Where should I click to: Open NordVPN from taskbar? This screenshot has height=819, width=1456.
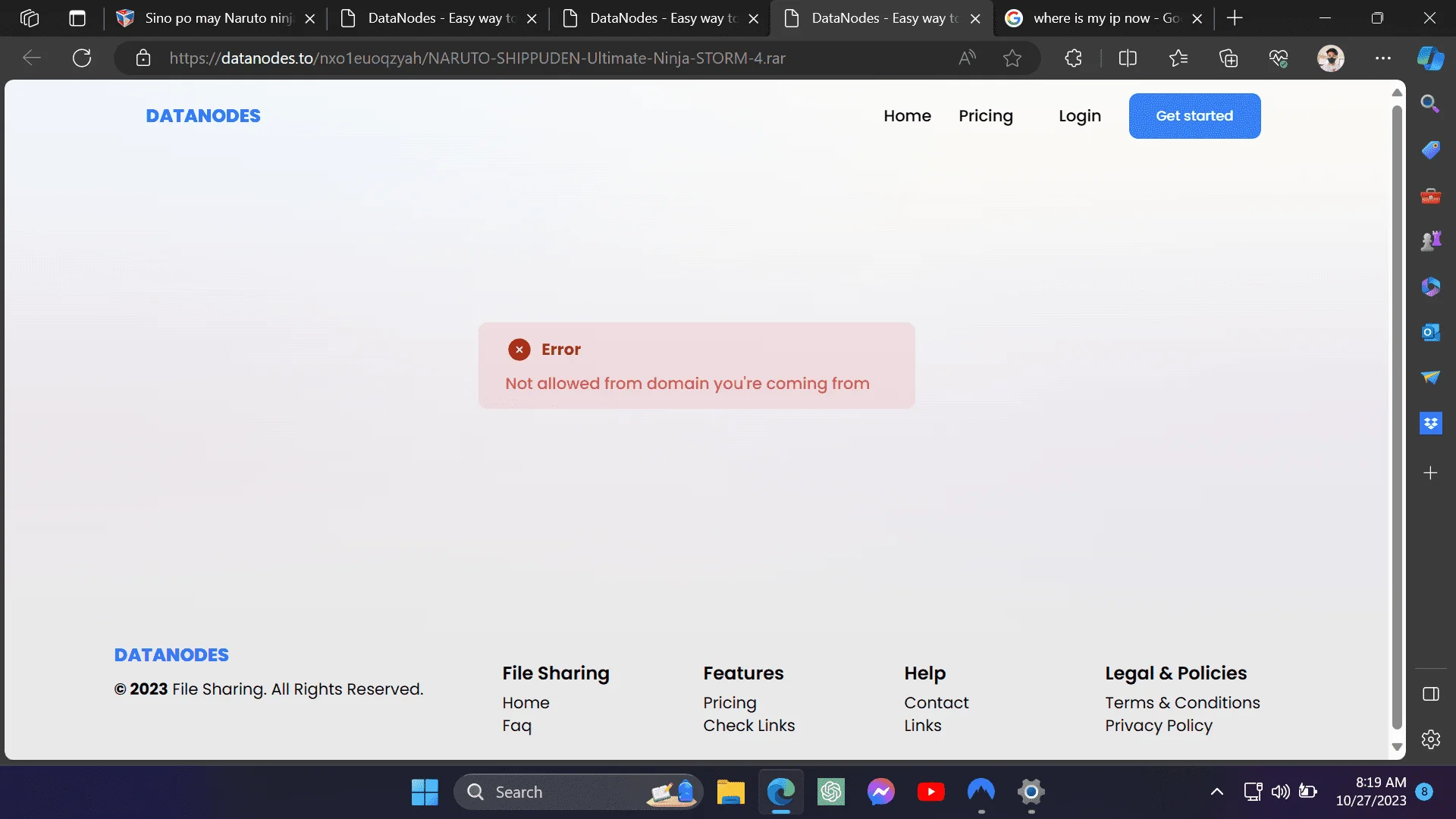click(981, 792)
